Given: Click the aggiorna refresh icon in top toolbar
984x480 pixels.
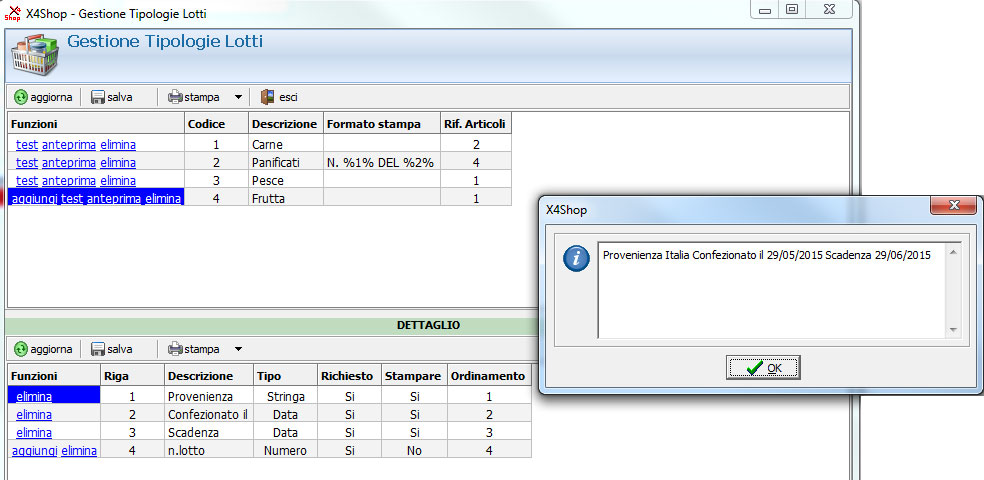Looking at the screenshot, I should coord(21,97).
